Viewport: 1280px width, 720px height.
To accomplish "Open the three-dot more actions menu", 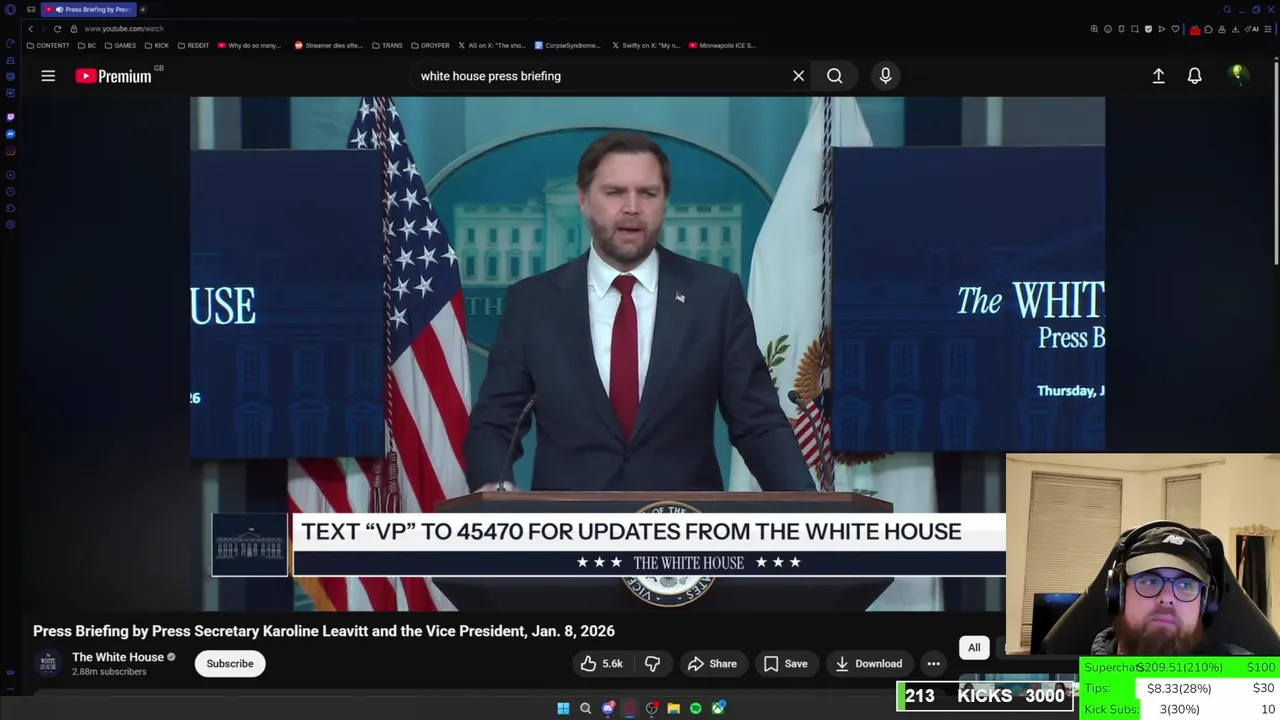I will click(933, 663).
